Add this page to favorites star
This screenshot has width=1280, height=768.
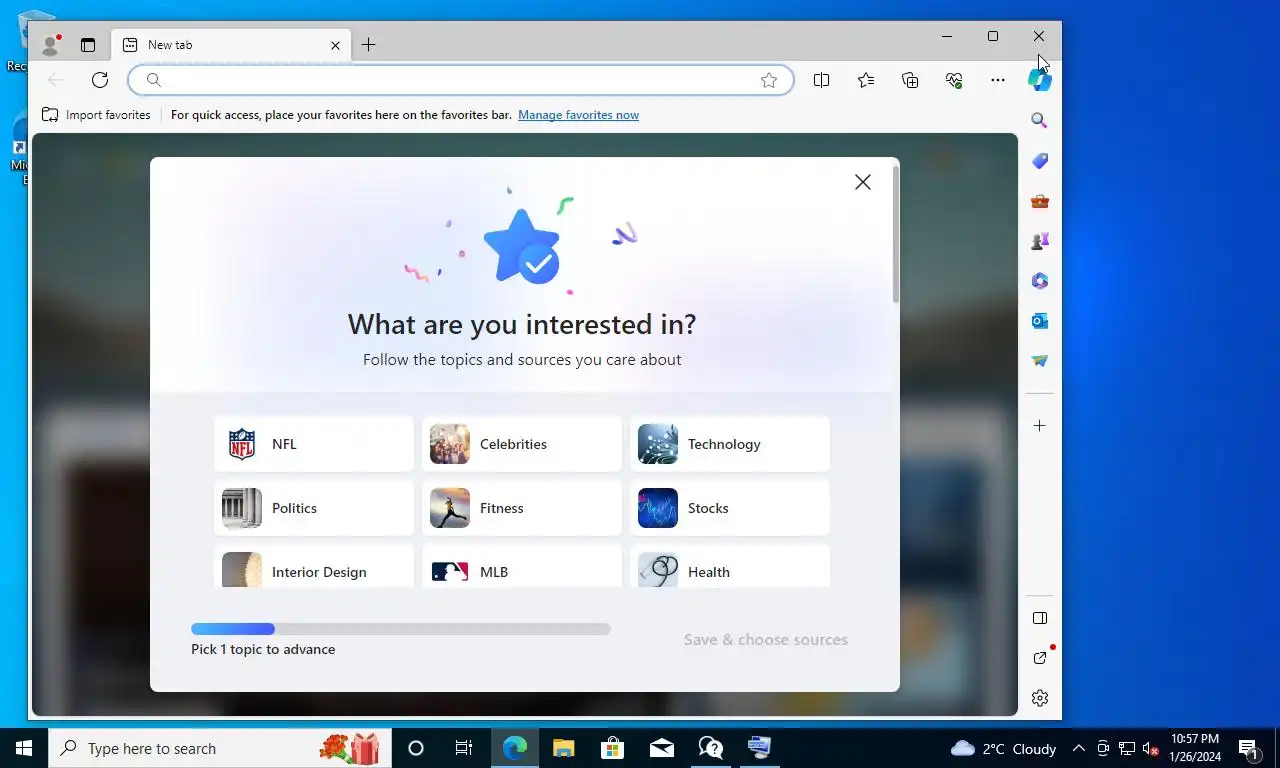pos(768,80)
